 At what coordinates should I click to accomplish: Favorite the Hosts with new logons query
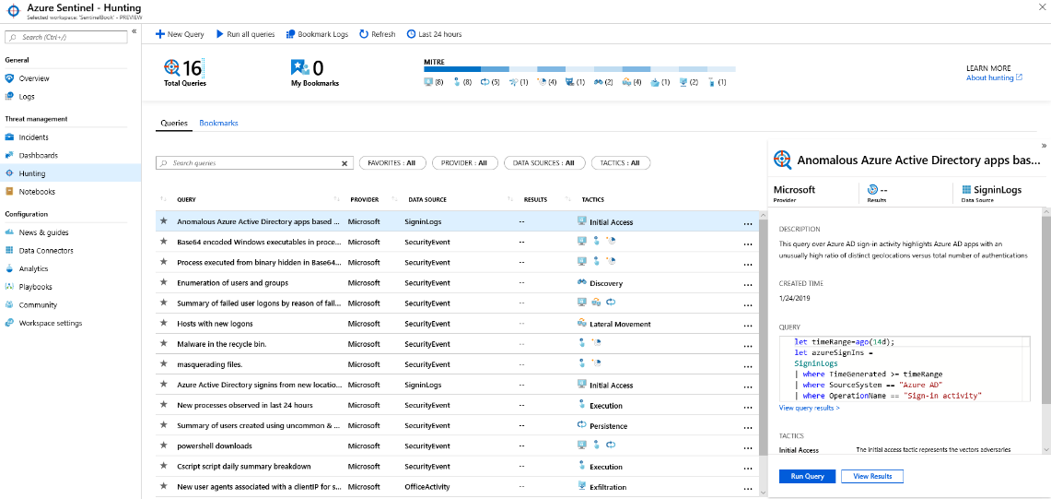(x=164, y=324)
